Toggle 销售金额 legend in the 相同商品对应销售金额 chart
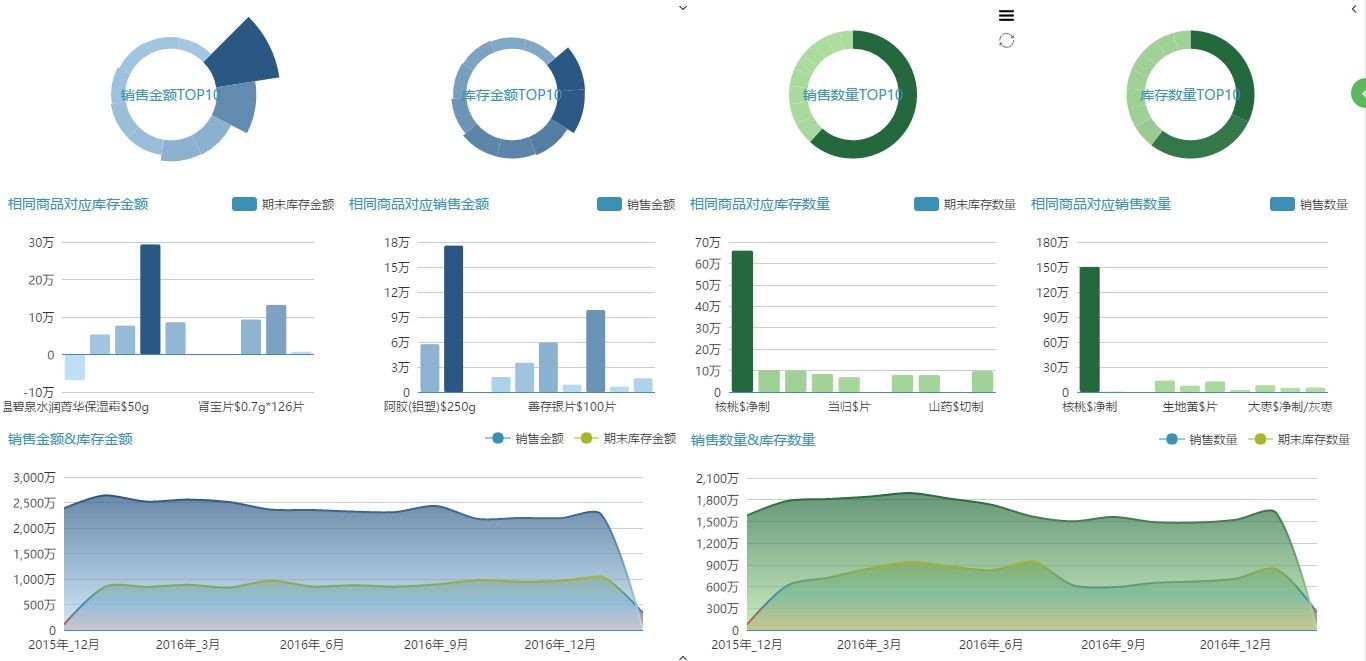The height and width of the screenshot is (661, 1366). pyautogui.click(x=636, y=204)
